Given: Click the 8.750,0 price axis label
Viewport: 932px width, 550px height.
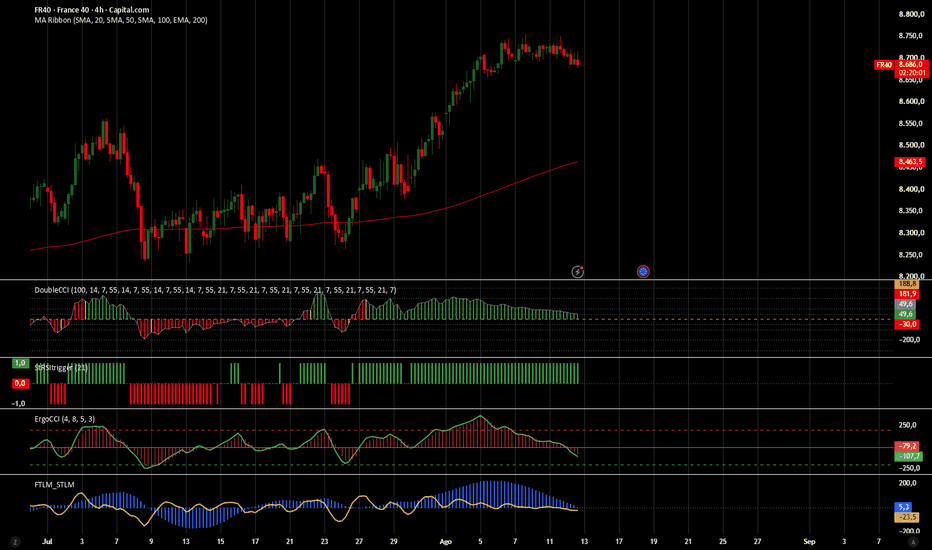Looking at the screenshot, I should 911,36.
